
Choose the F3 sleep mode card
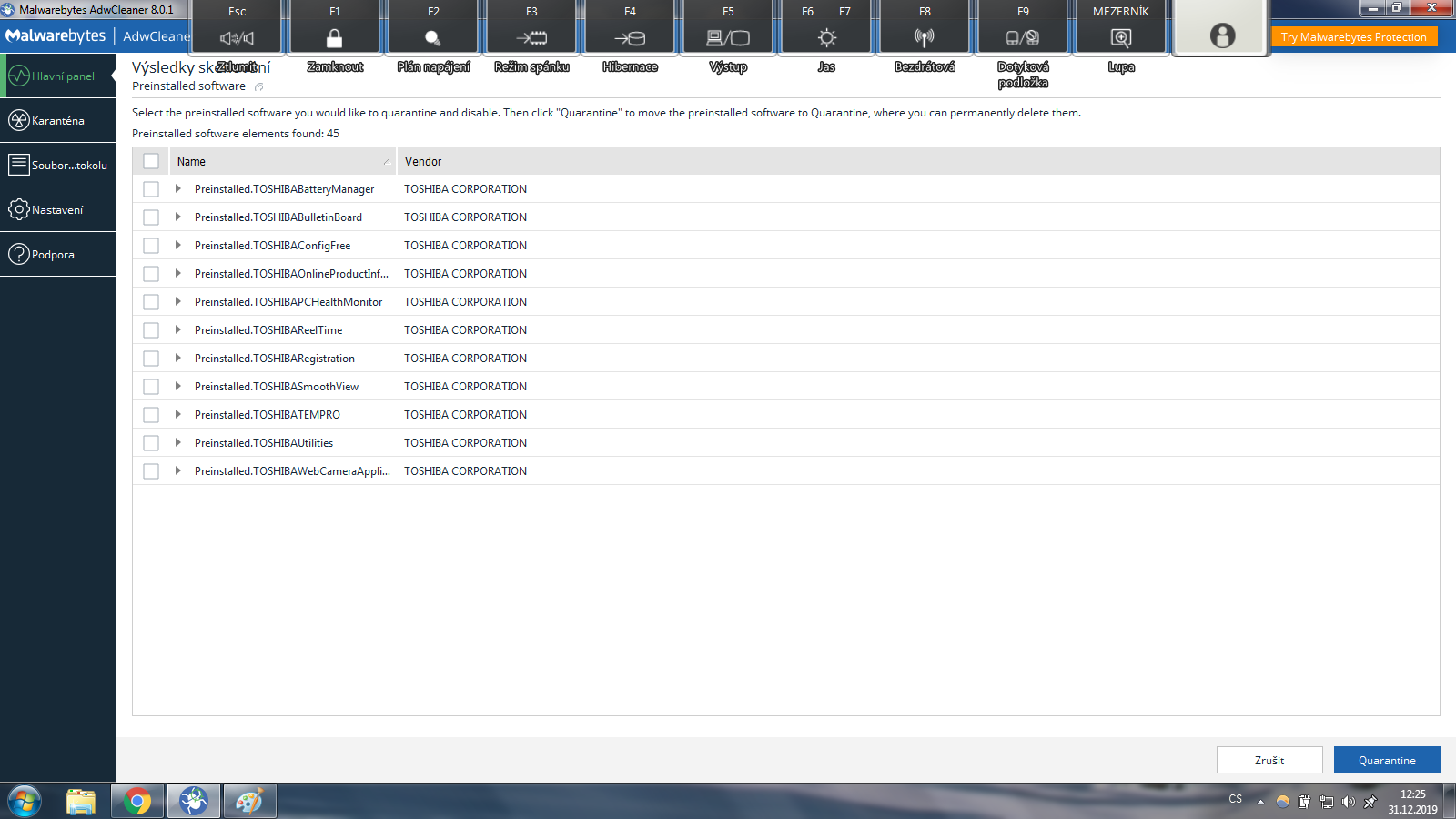tap(531, 27)
